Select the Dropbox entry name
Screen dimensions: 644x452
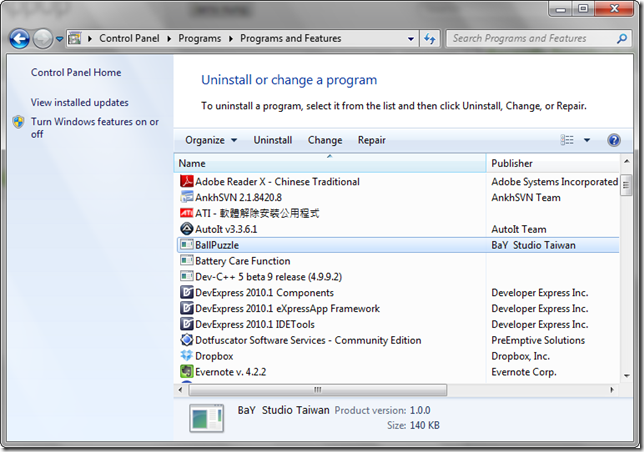[x=214, y=356]
